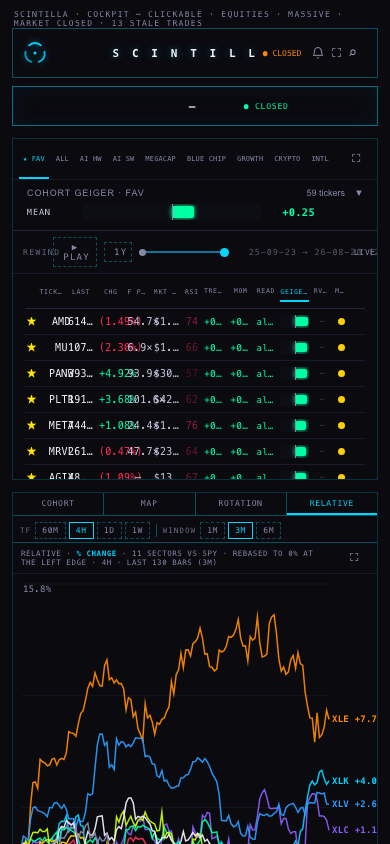Toggle the favorite star for META

31,425
